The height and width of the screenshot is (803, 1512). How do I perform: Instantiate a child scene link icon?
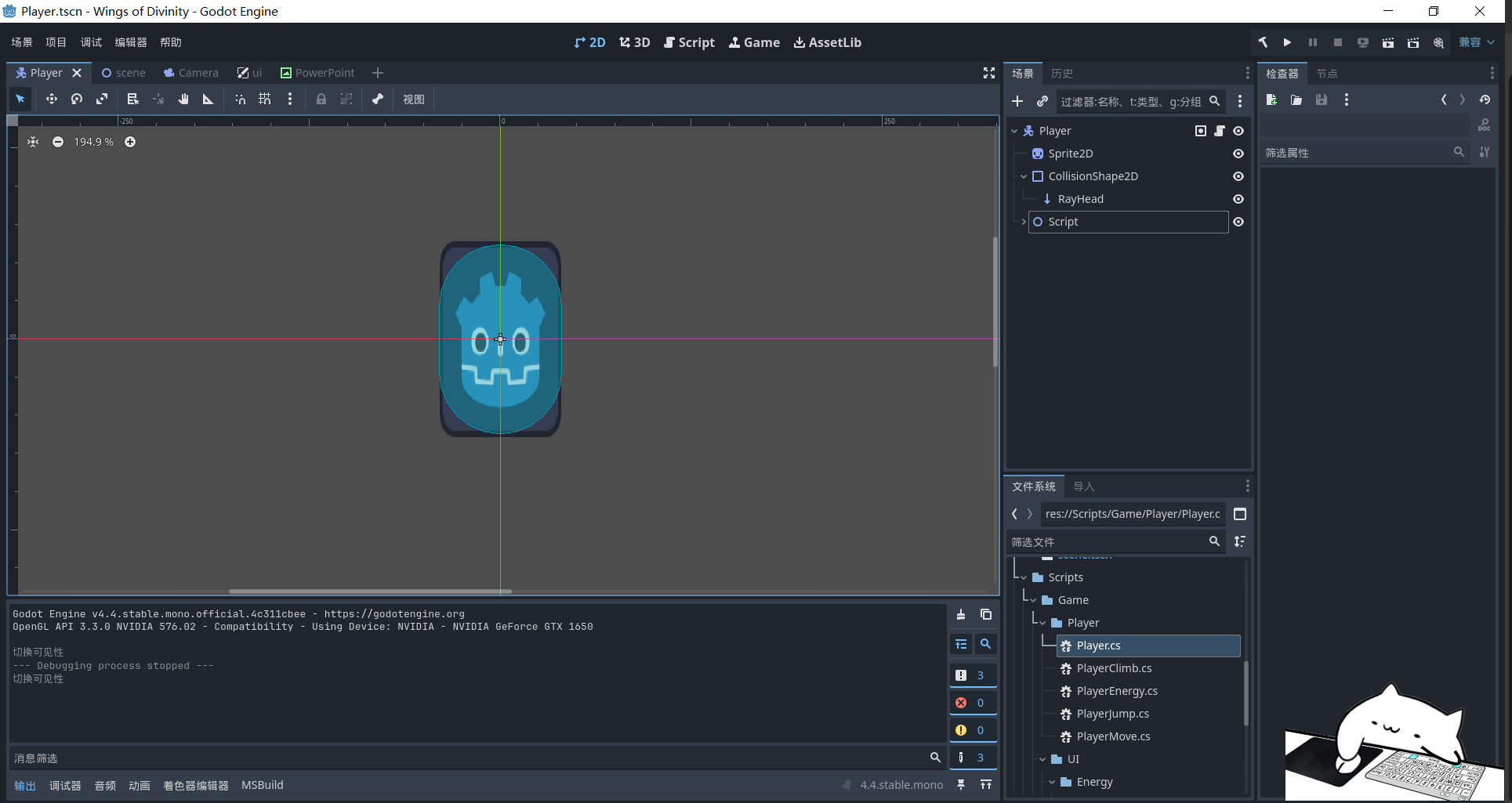tap(1042, 101)
